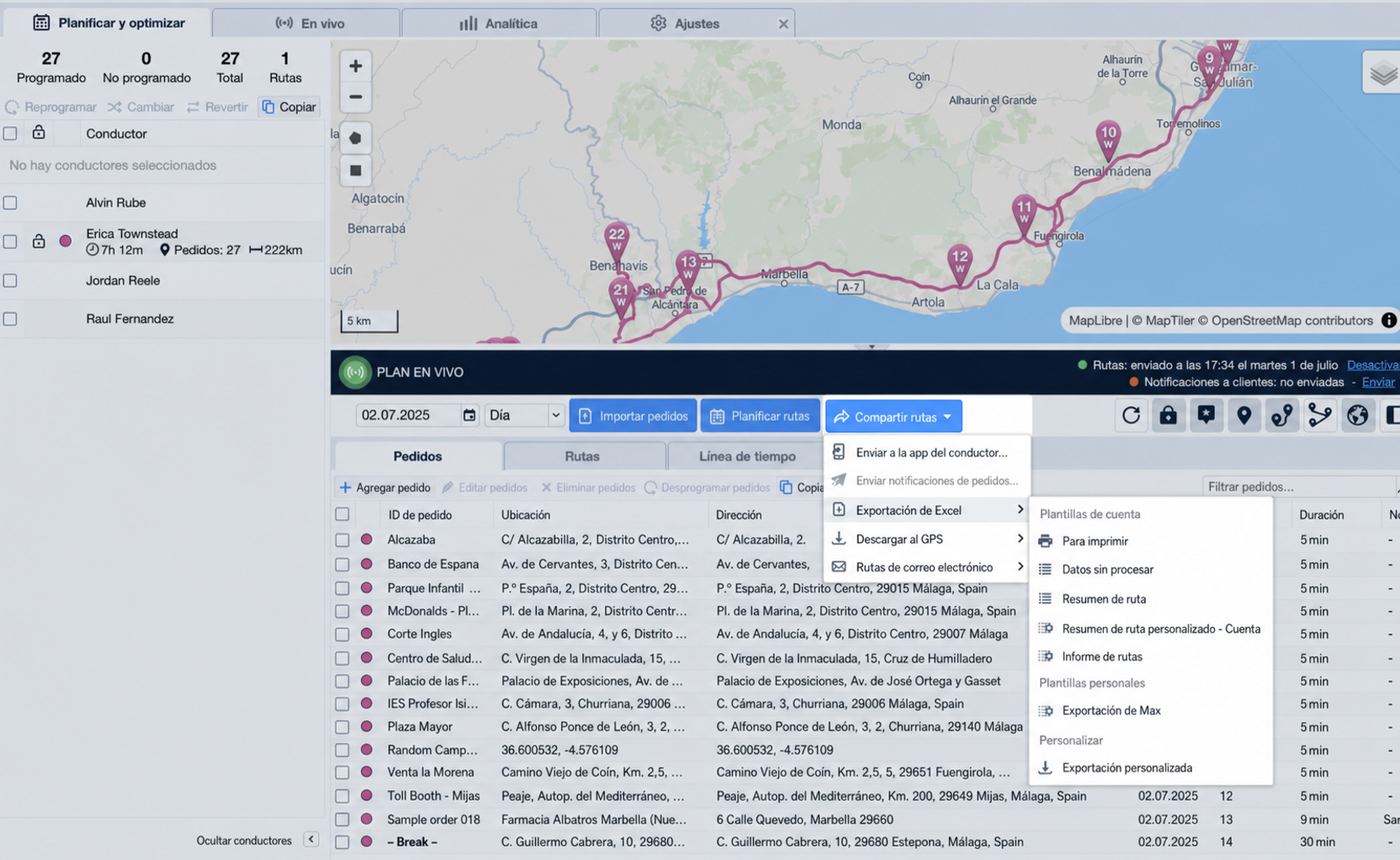Select the rectangle draw tool on map
This screenshot has height=860, width=1400.
(x=356, y=171)
